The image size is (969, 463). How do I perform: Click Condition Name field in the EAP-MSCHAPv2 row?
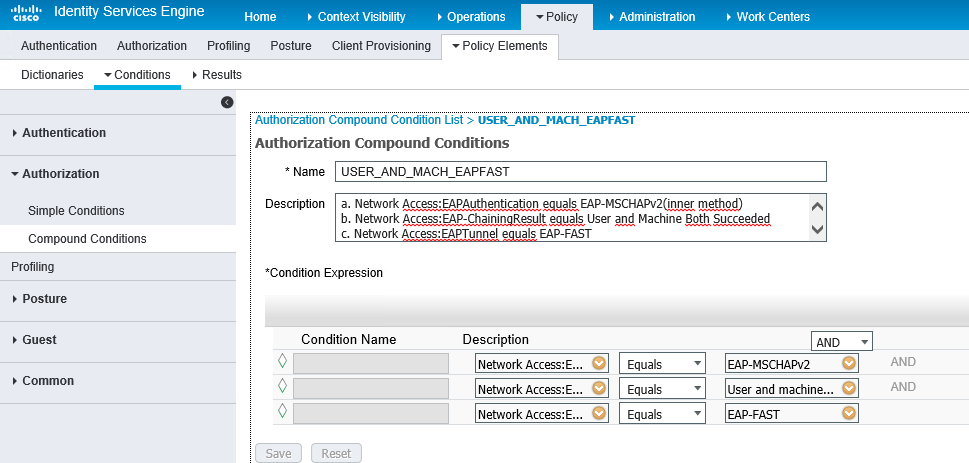371,363
